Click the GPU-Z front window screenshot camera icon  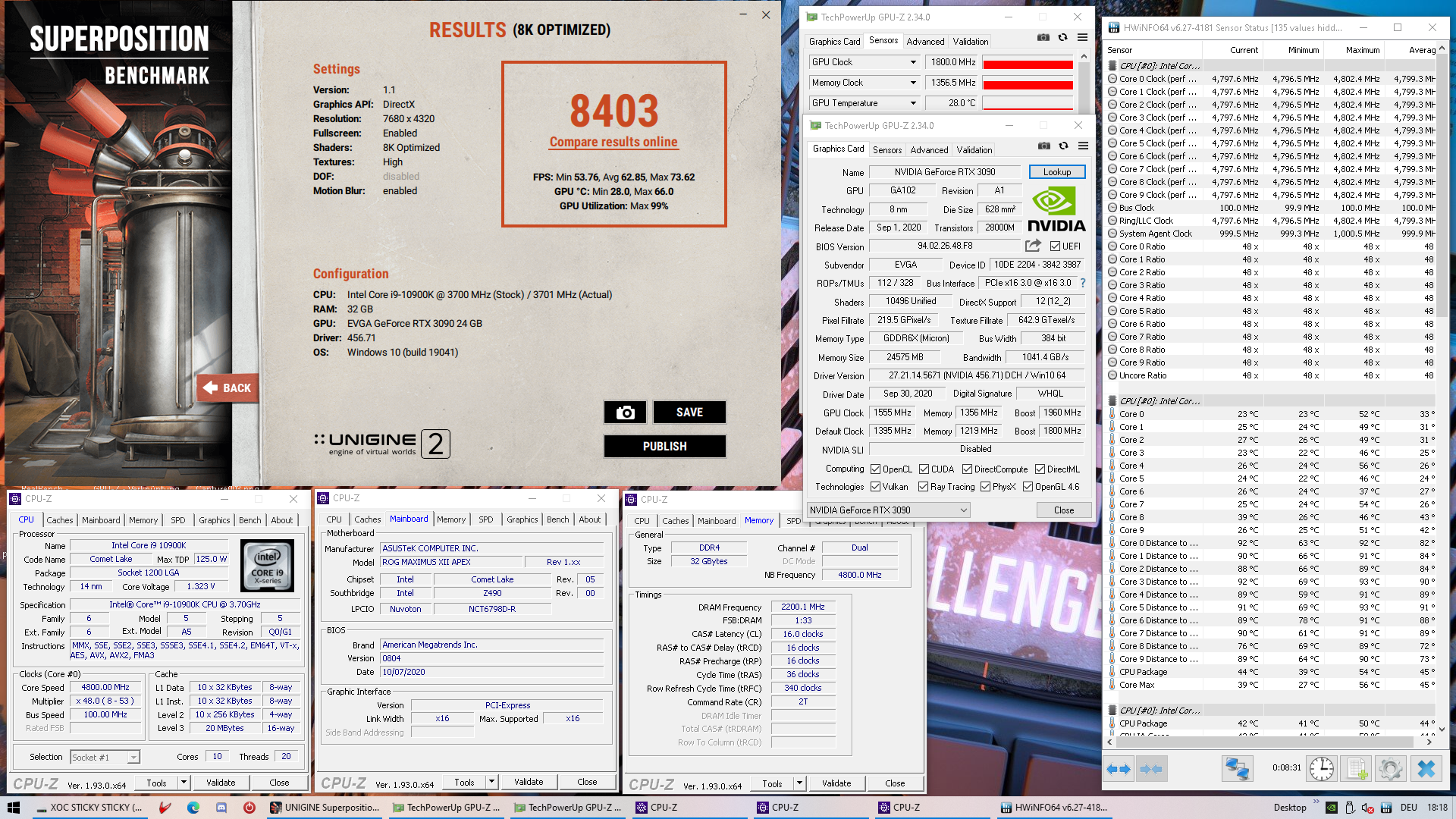(x=1044, y=146)
